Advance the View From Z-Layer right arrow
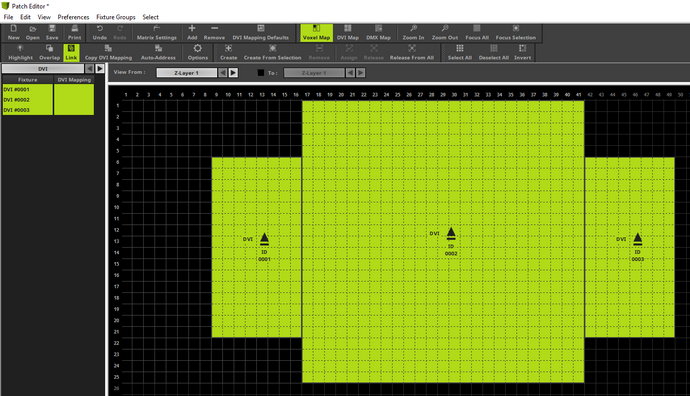Viewport: 690px width, 396px height. (x=233, y=73)
